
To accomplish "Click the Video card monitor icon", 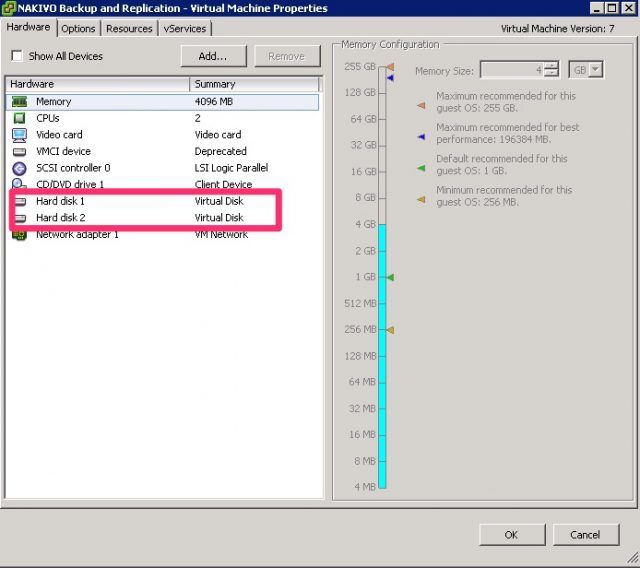I will point(19,135).
